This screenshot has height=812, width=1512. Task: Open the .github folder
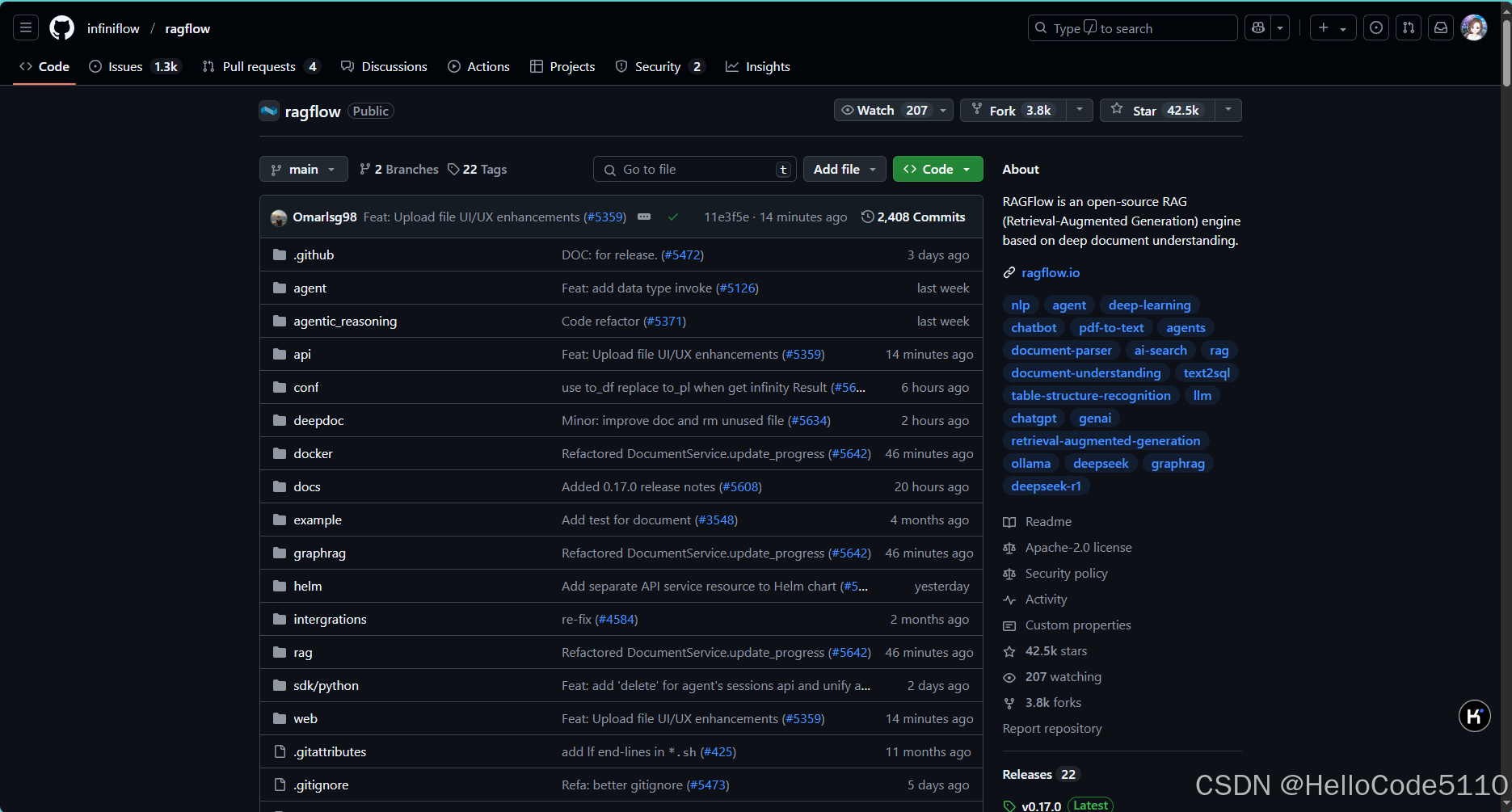314,255
